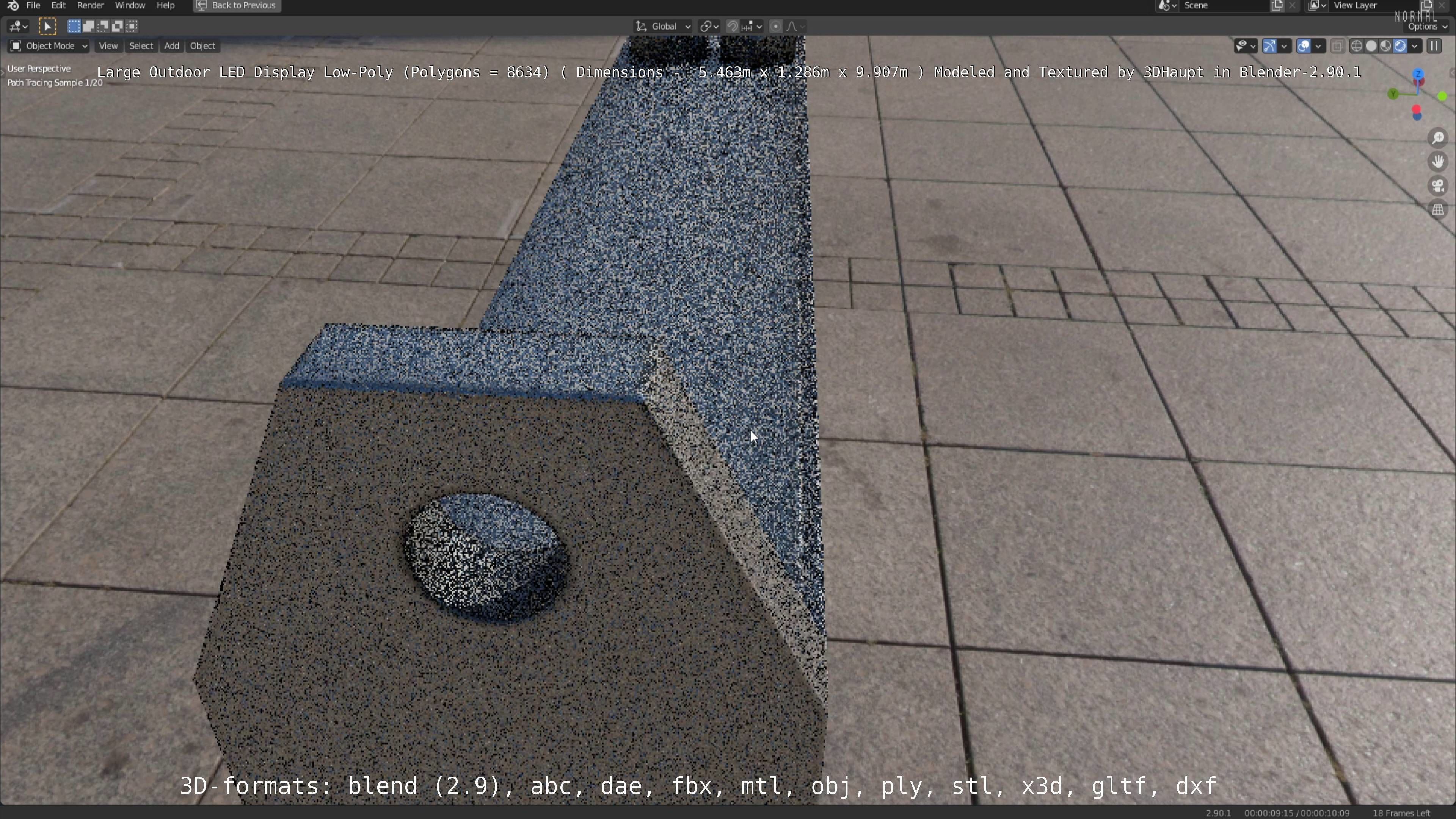Switch to solid shading

coord(1371,46)
